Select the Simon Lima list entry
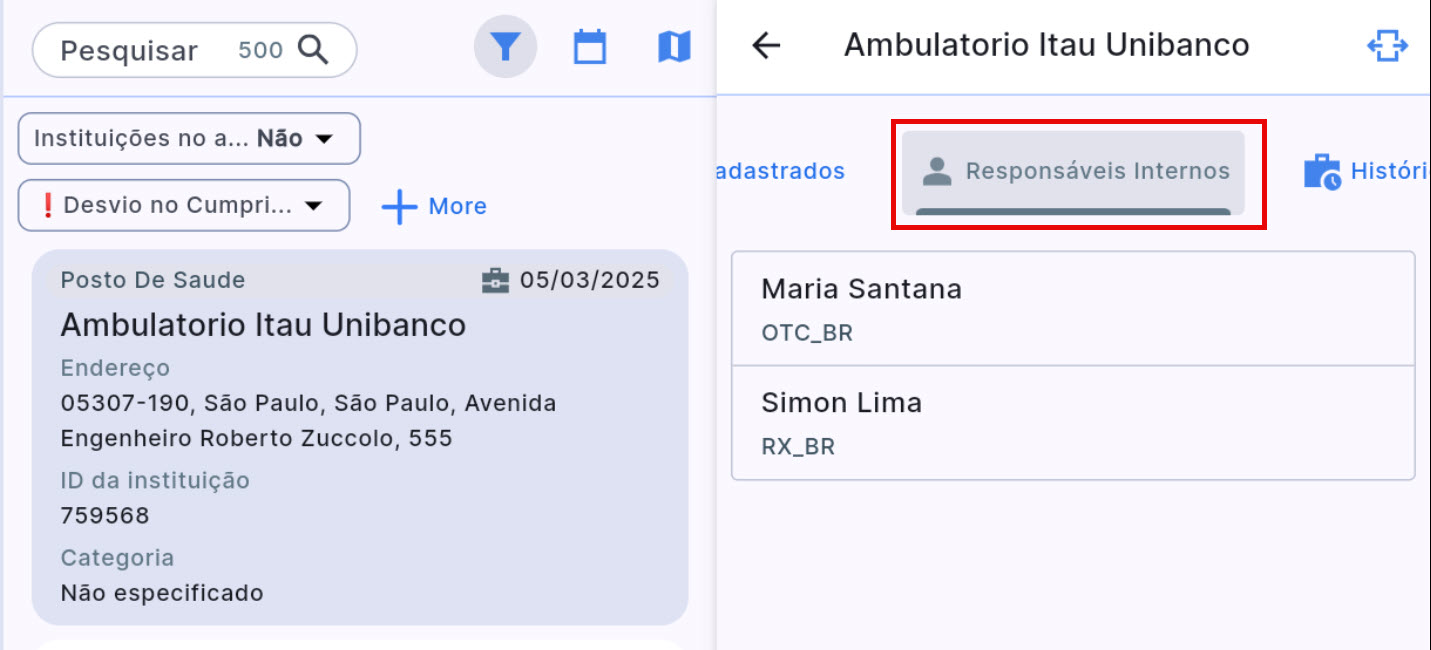The image size is (1431, 650). (1073, 422)
